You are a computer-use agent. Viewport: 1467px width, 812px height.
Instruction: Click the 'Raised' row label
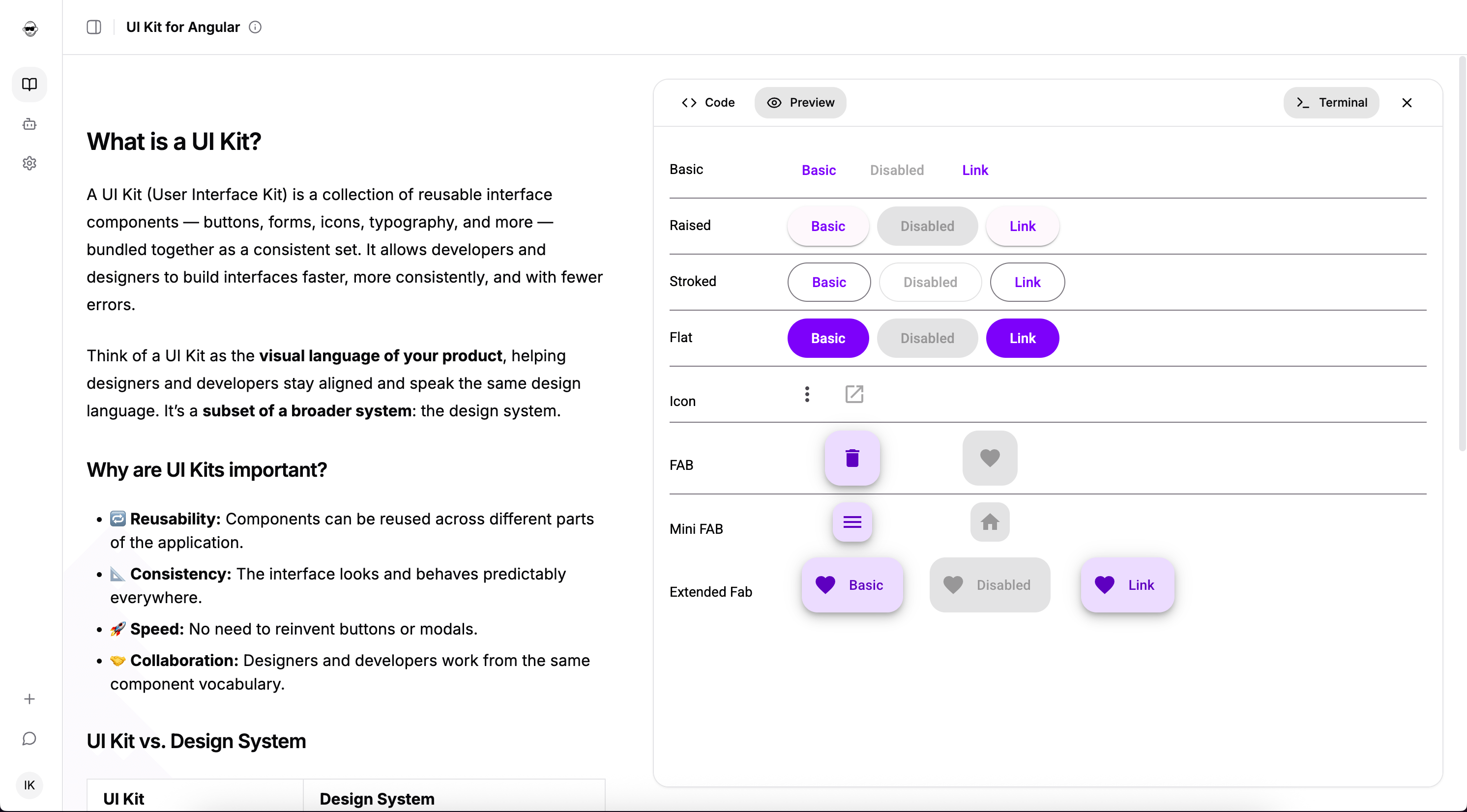coord(690,225)
